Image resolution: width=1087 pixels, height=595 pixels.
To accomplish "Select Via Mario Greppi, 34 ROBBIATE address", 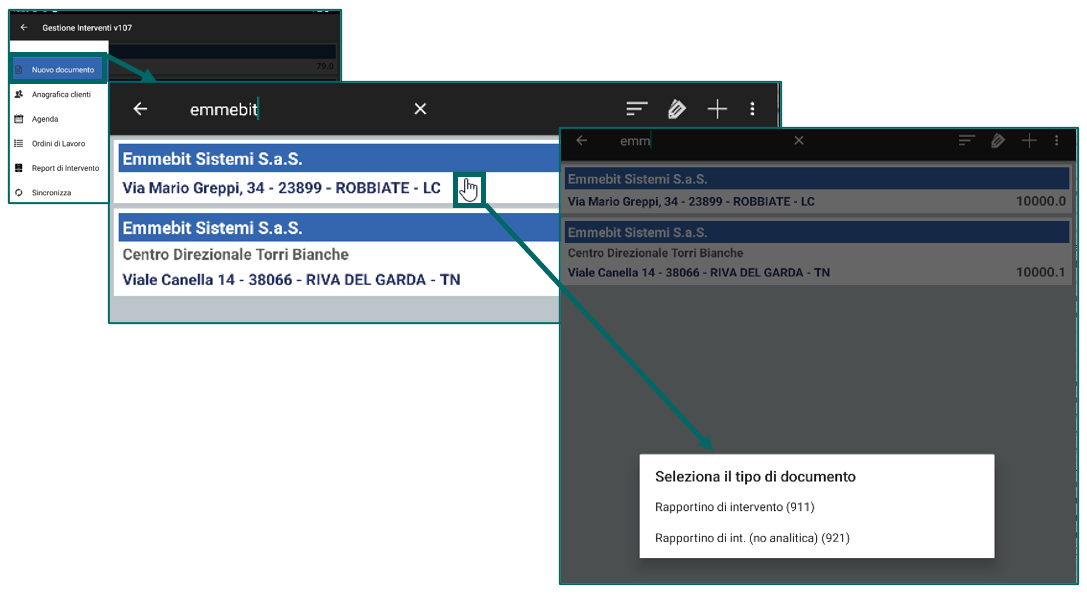I will coord(281,188).
